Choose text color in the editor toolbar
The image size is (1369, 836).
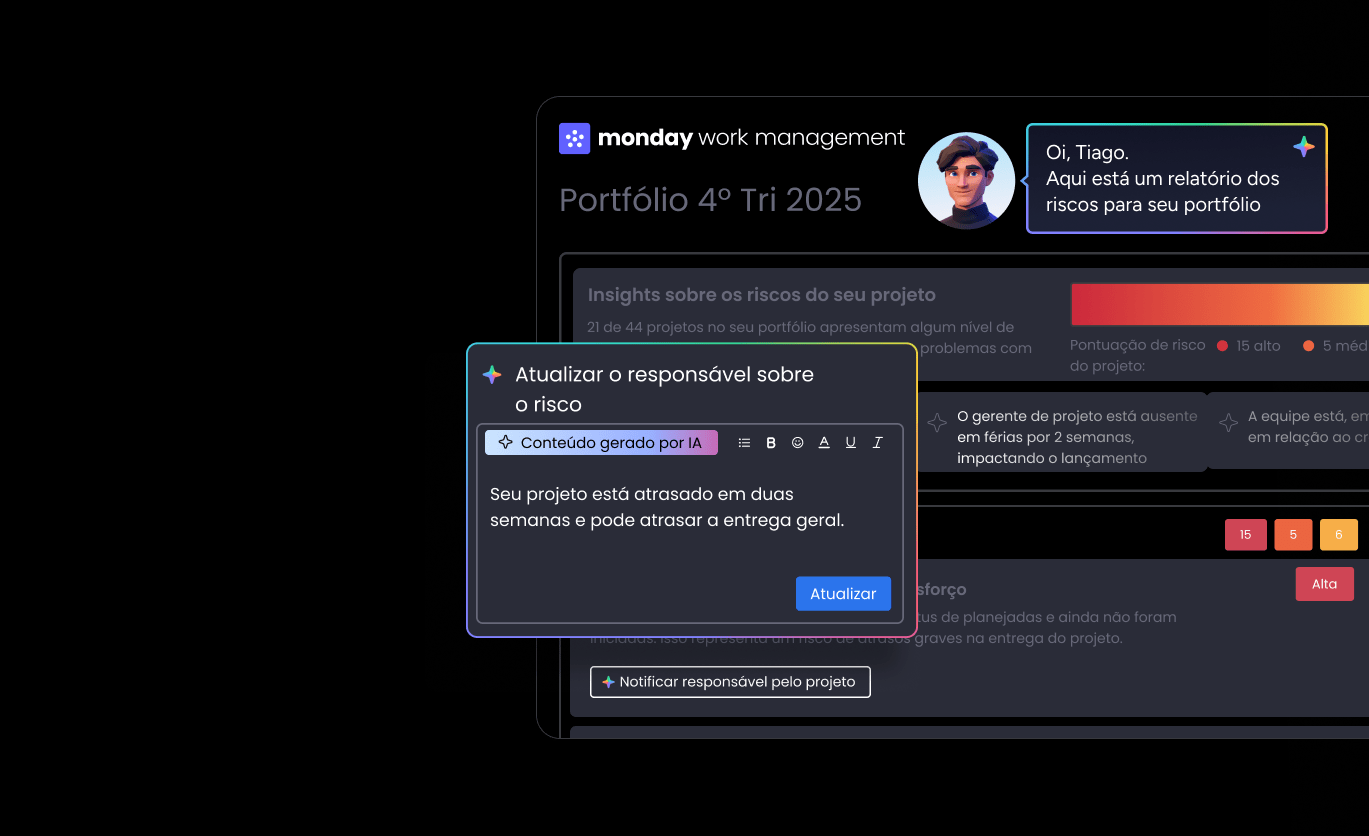coord(824,443)
